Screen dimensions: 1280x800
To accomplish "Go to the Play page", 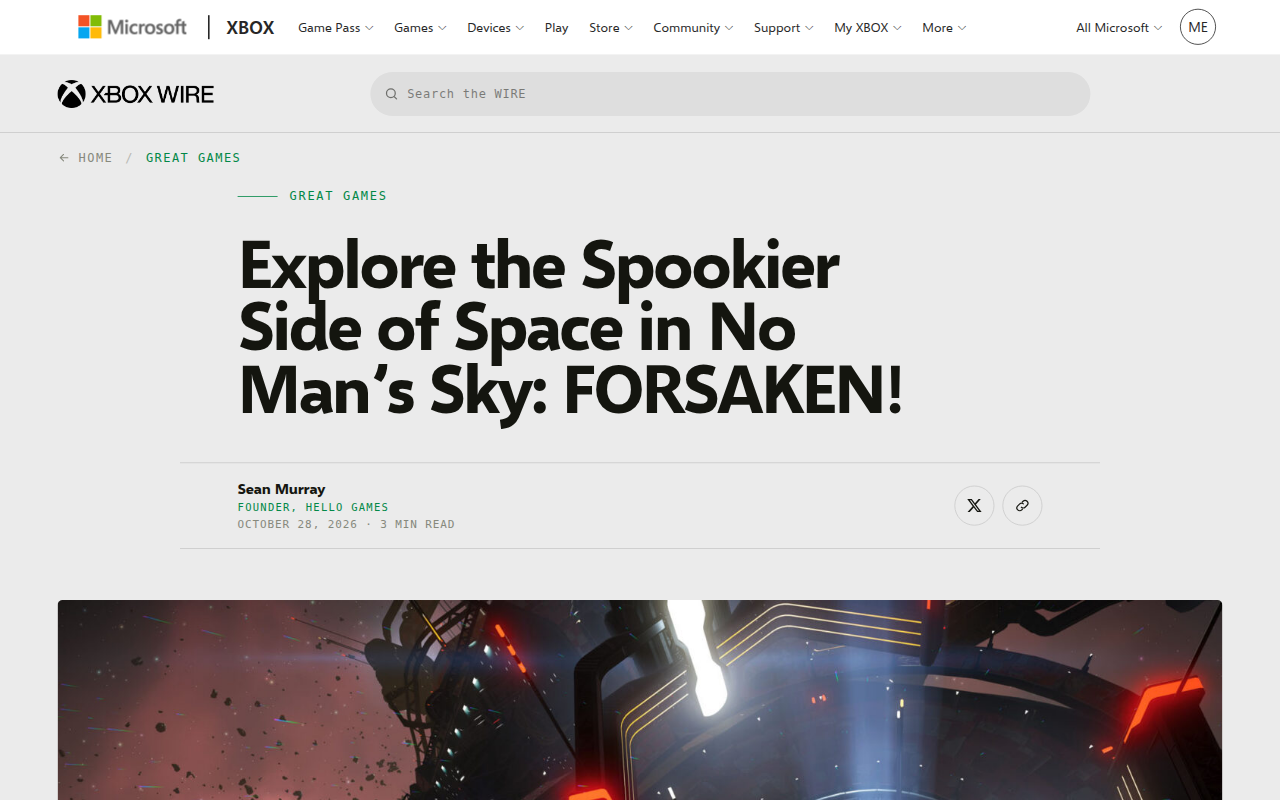I will pyautogui.click(x=557, y=28).
